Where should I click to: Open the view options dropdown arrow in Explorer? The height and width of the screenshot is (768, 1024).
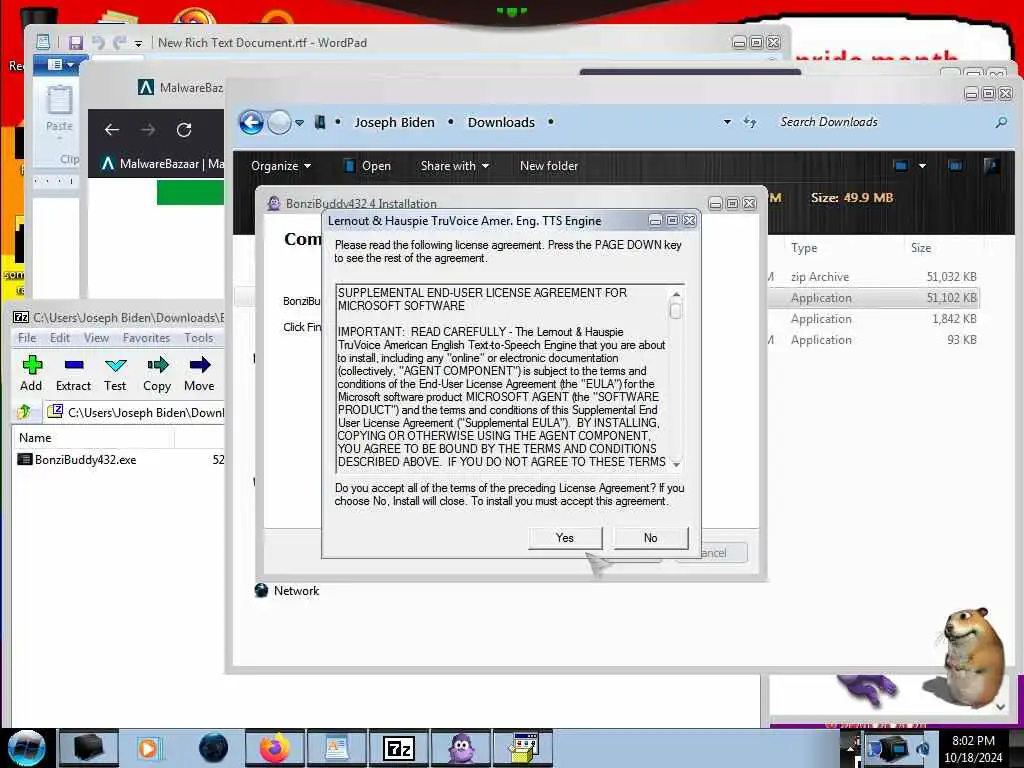coord(922,166)
